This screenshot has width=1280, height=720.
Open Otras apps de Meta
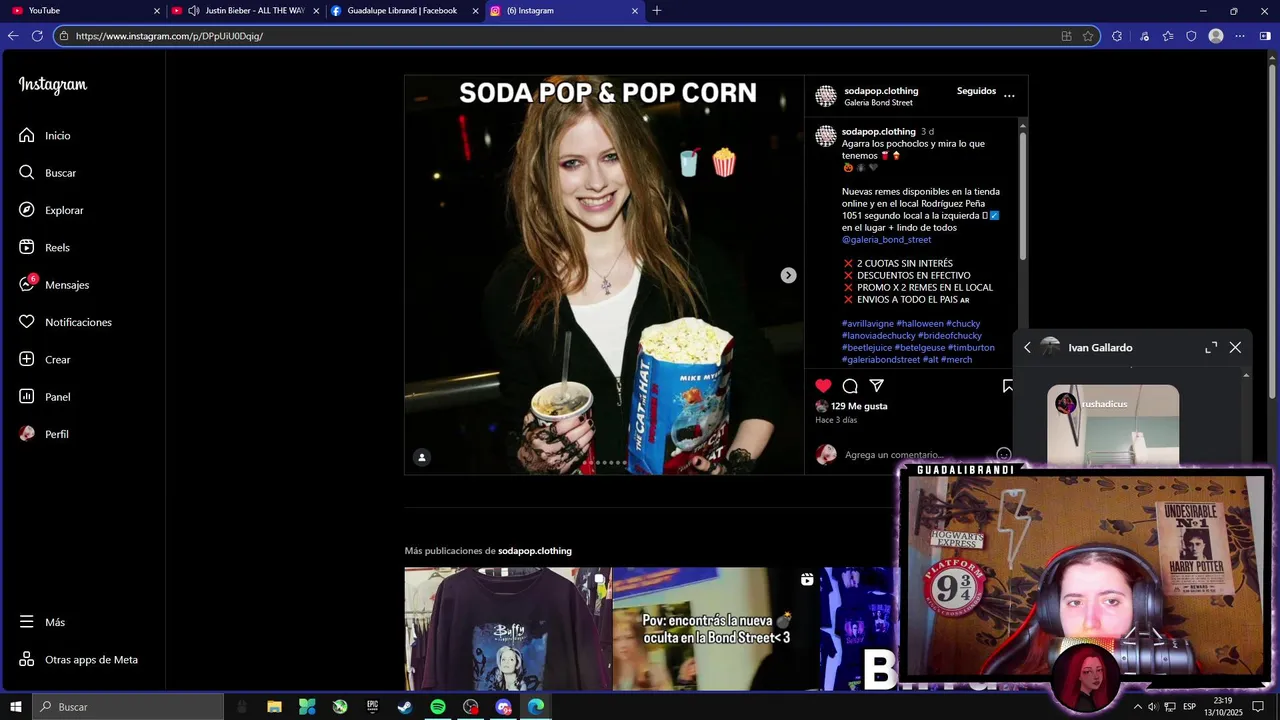point(79,660)
